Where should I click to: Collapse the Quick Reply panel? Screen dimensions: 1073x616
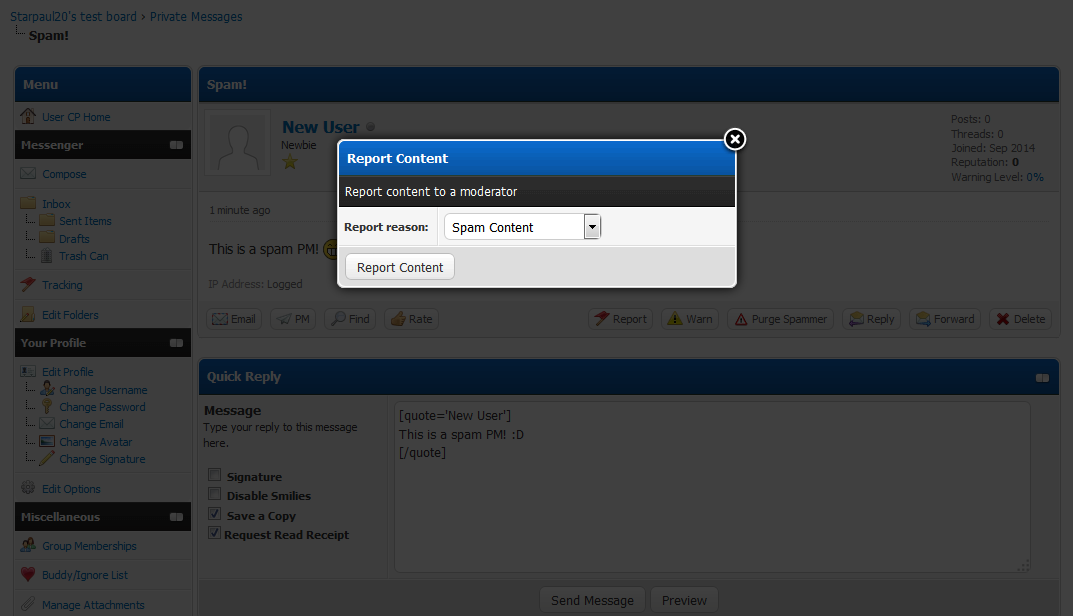tap(1042, 378)
